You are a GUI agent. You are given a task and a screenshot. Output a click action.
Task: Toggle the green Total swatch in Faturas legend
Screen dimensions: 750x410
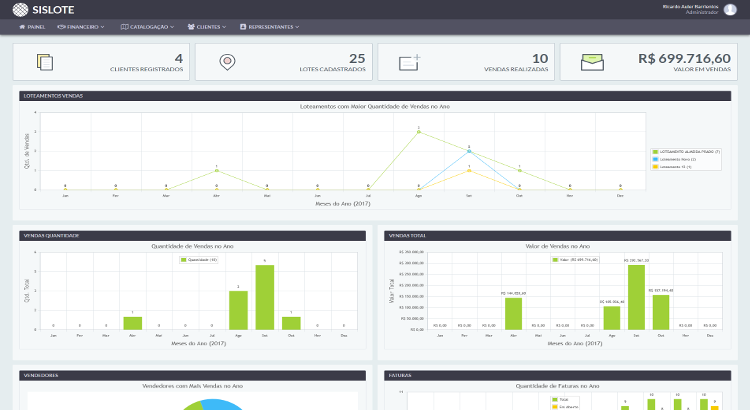(x=555, y=399)
